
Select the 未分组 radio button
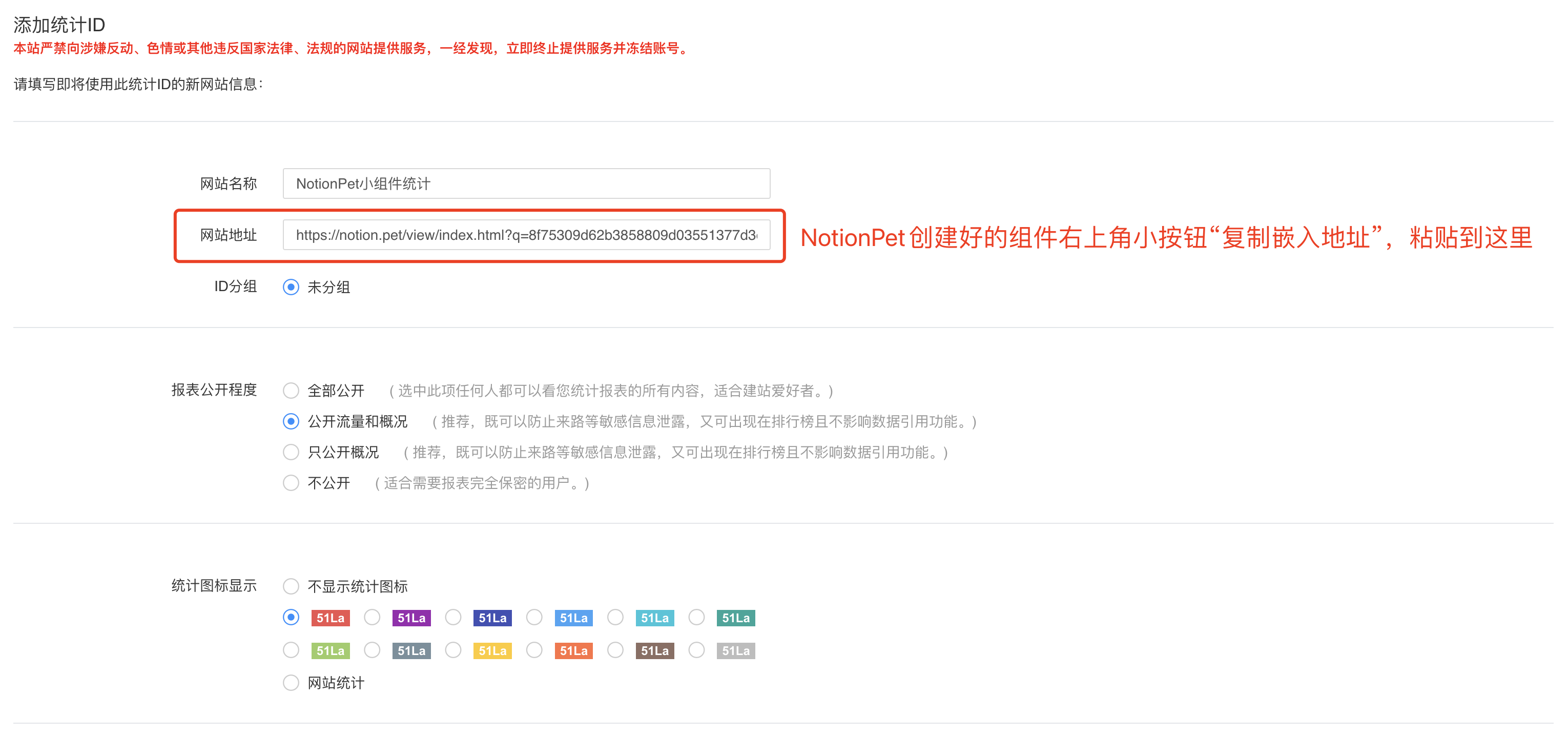pyautogui.click(x=291, y=287)
